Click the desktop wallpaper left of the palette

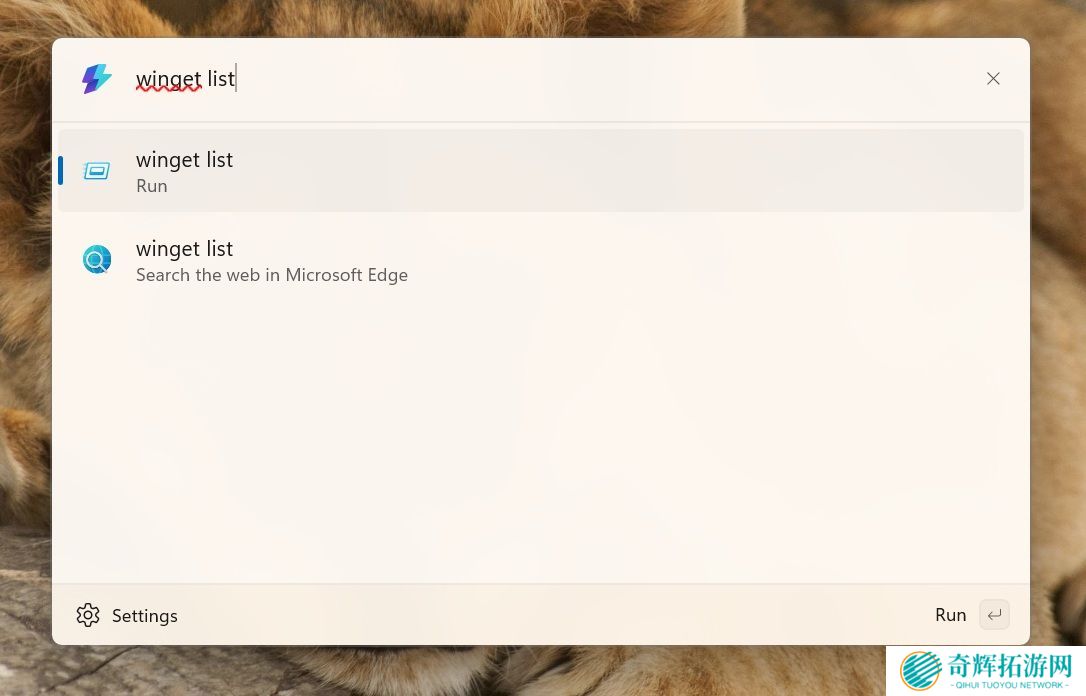(x=25, y=350)
